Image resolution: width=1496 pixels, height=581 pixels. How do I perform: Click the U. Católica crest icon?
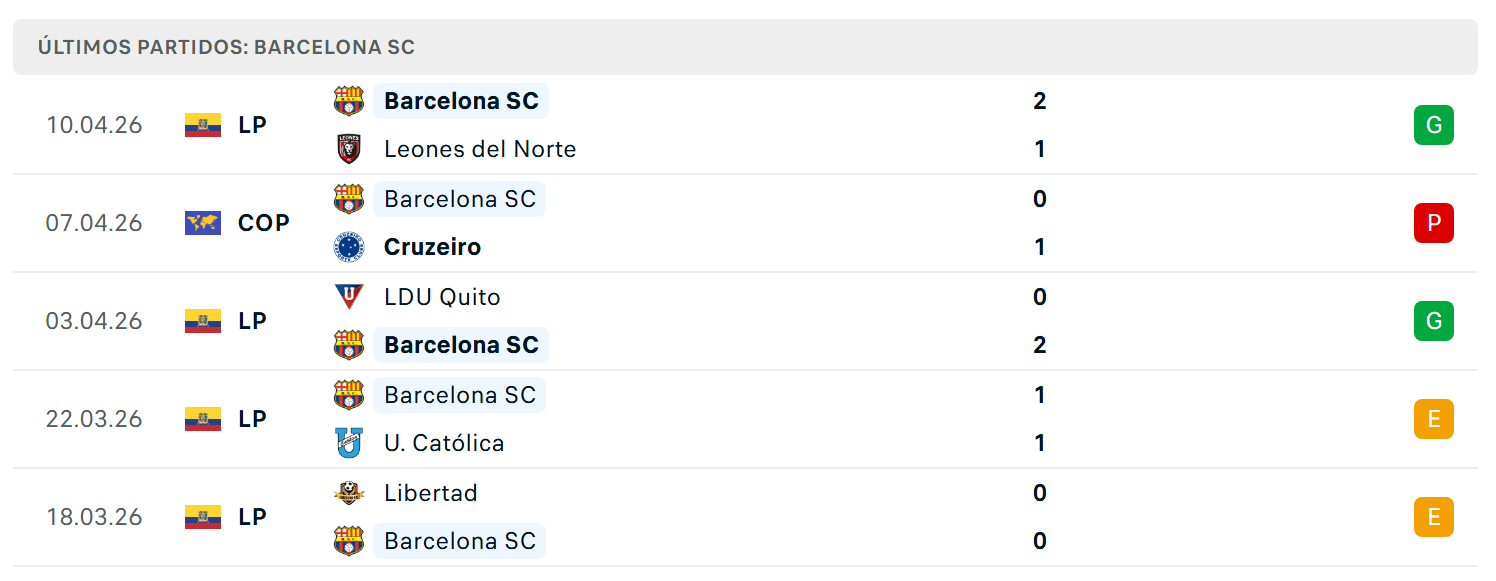pos(349,443)
